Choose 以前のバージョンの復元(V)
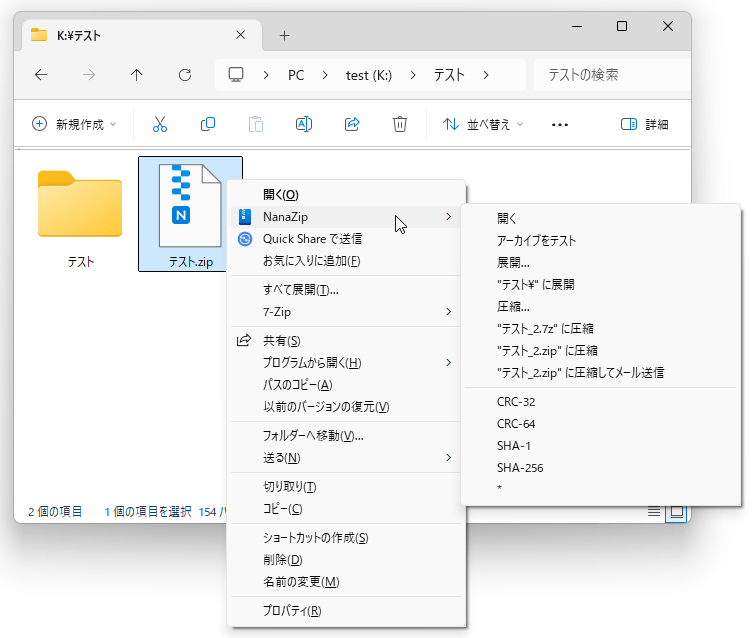 pos(346,407)
